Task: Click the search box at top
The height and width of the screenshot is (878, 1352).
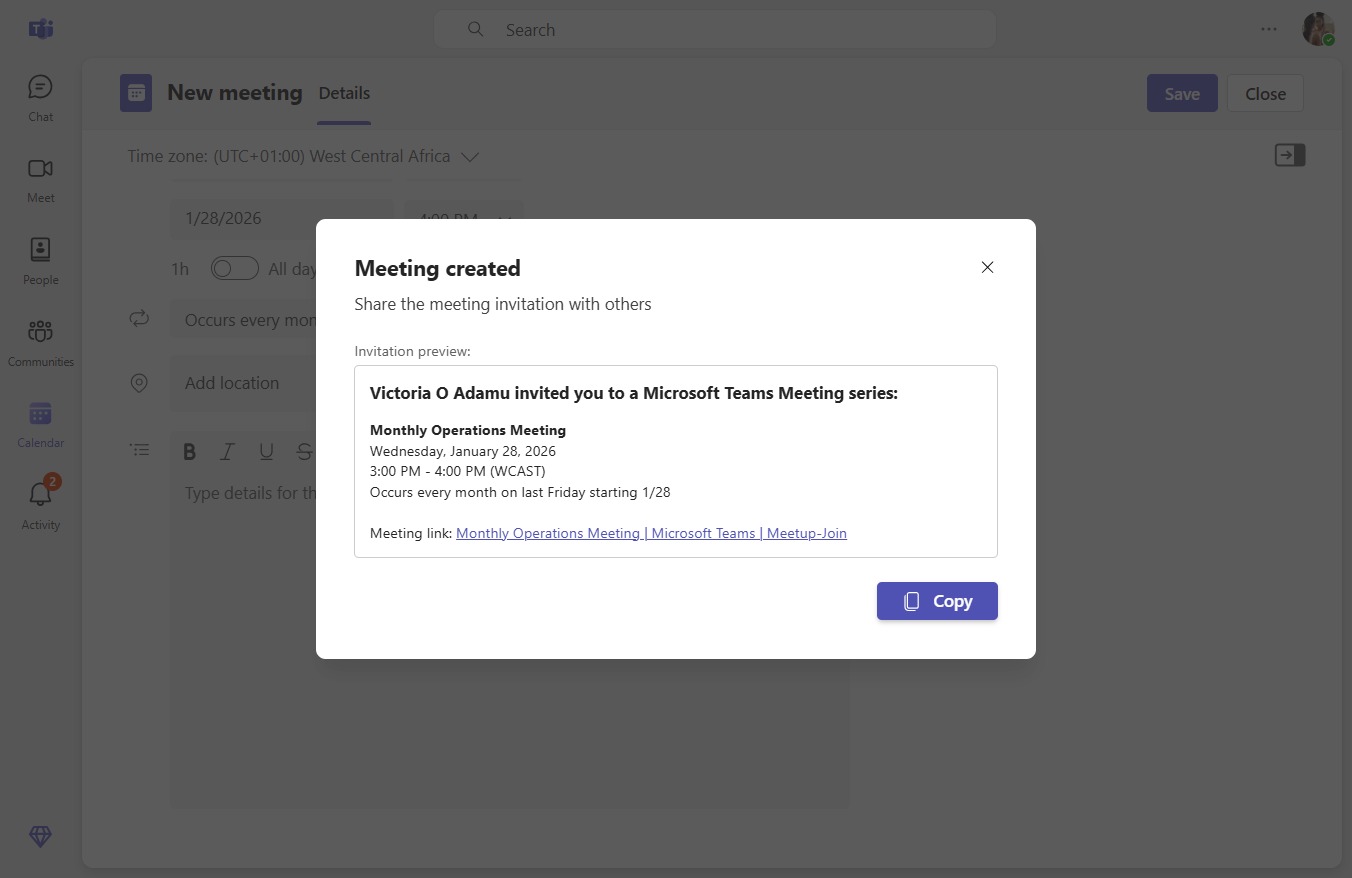Action: 714,30
